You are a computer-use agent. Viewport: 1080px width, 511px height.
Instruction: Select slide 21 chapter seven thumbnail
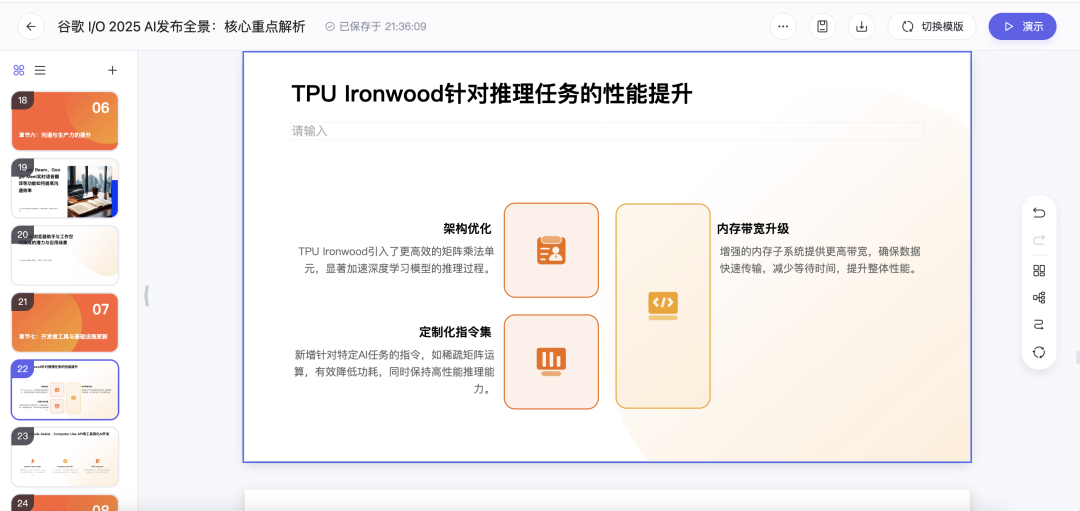65,322
